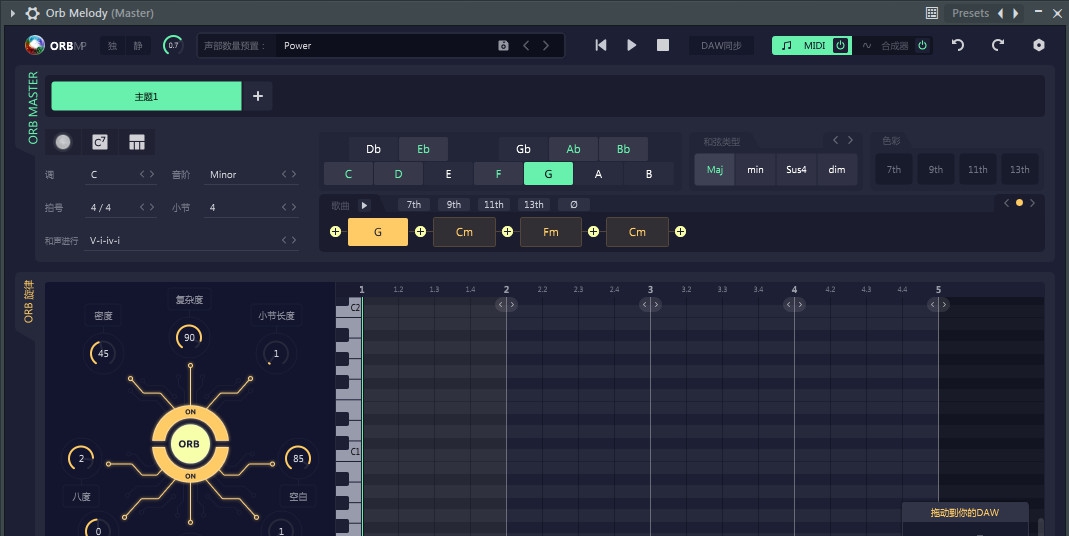Enable the 7th color extension
The width and height of the screenshot is (1069, 536).
[894, 170]
